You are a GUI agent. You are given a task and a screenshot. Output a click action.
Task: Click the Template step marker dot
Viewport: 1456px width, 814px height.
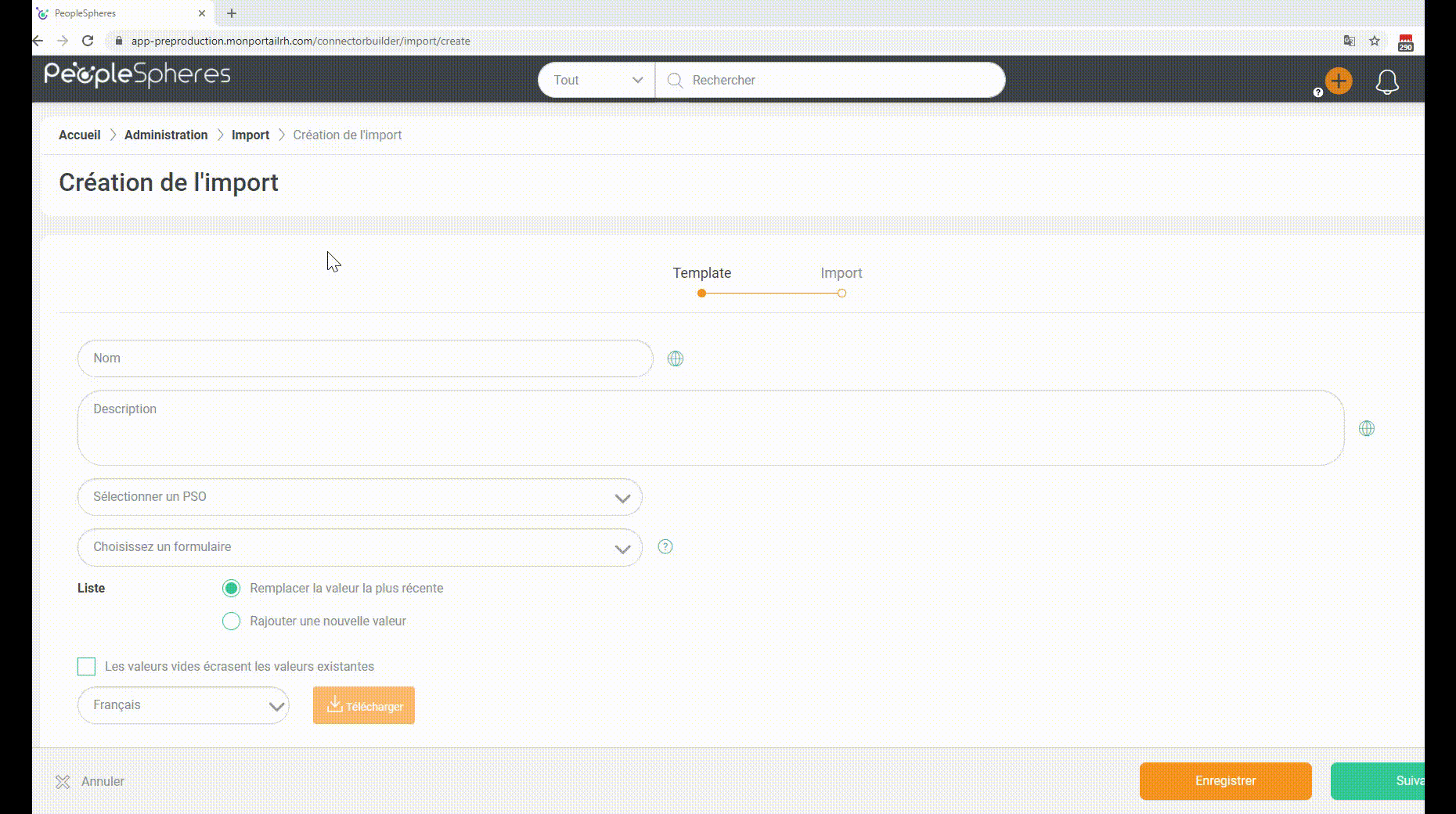(702, 294)
